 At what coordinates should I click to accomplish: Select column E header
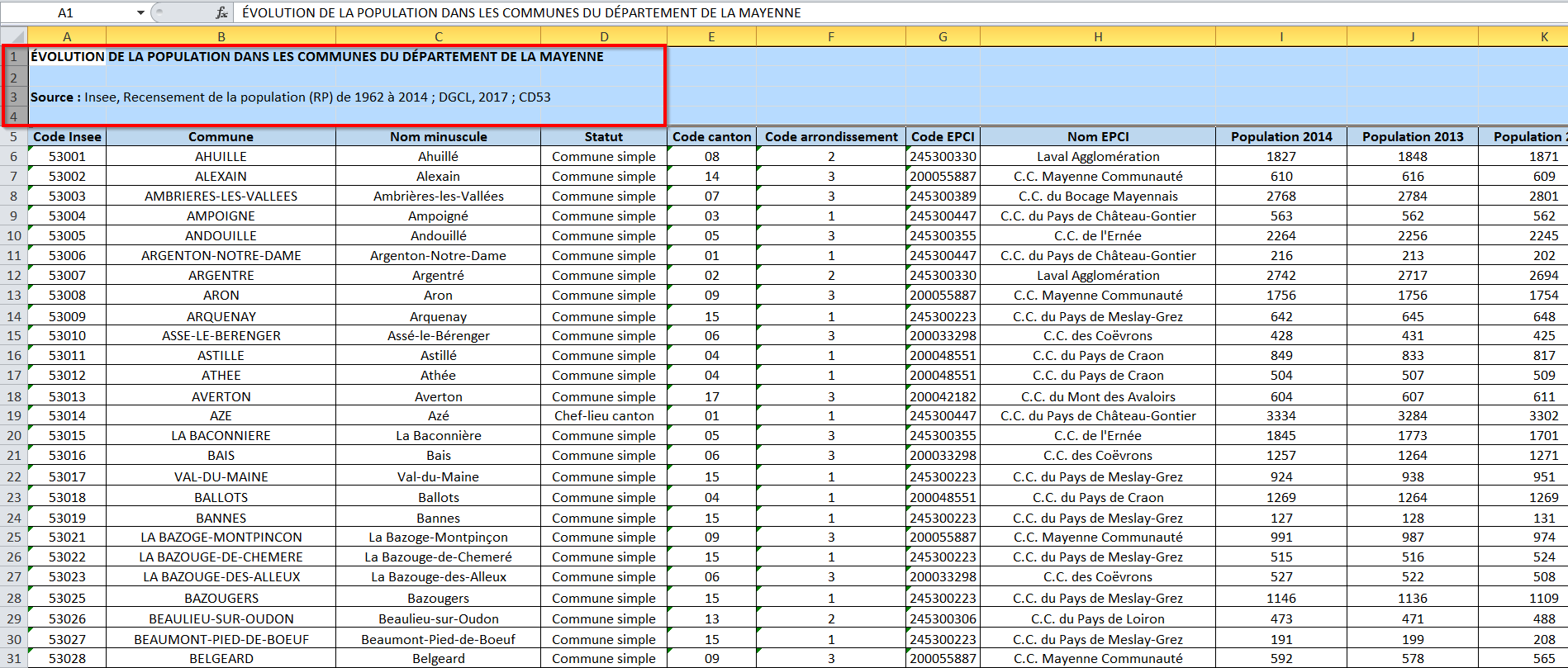pos(711,36)
